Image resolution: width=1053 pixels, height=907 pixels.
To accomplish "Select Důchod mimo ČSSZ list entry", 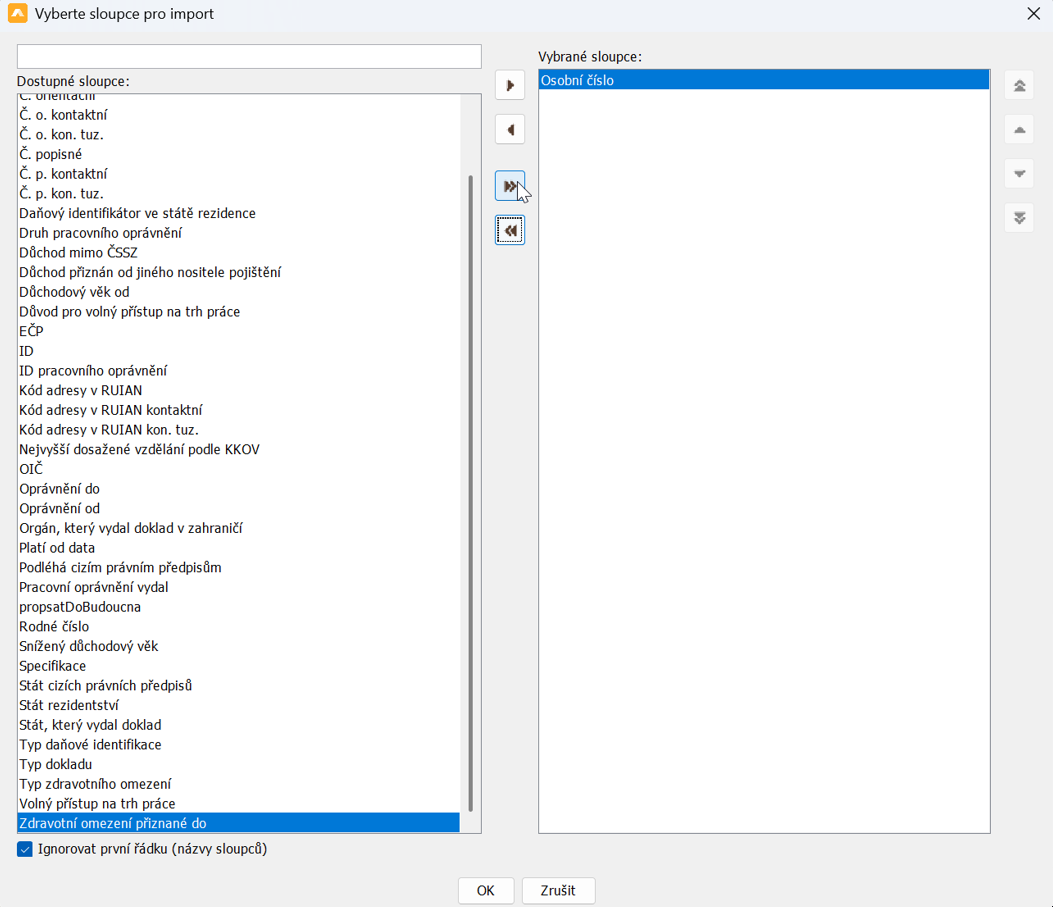I will click(78, 252).
